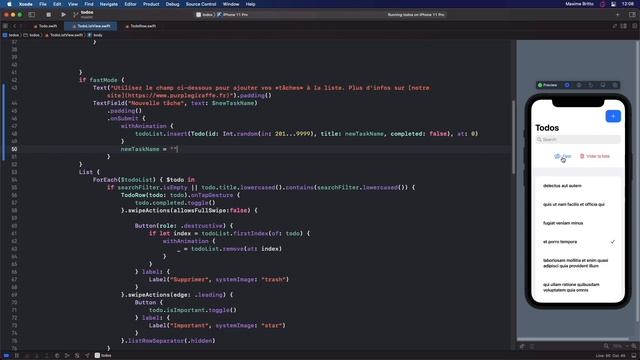The width and height of the screenshot is (640, 360).
Task: Zoom in the preview canvas
Action: (634, 346)
